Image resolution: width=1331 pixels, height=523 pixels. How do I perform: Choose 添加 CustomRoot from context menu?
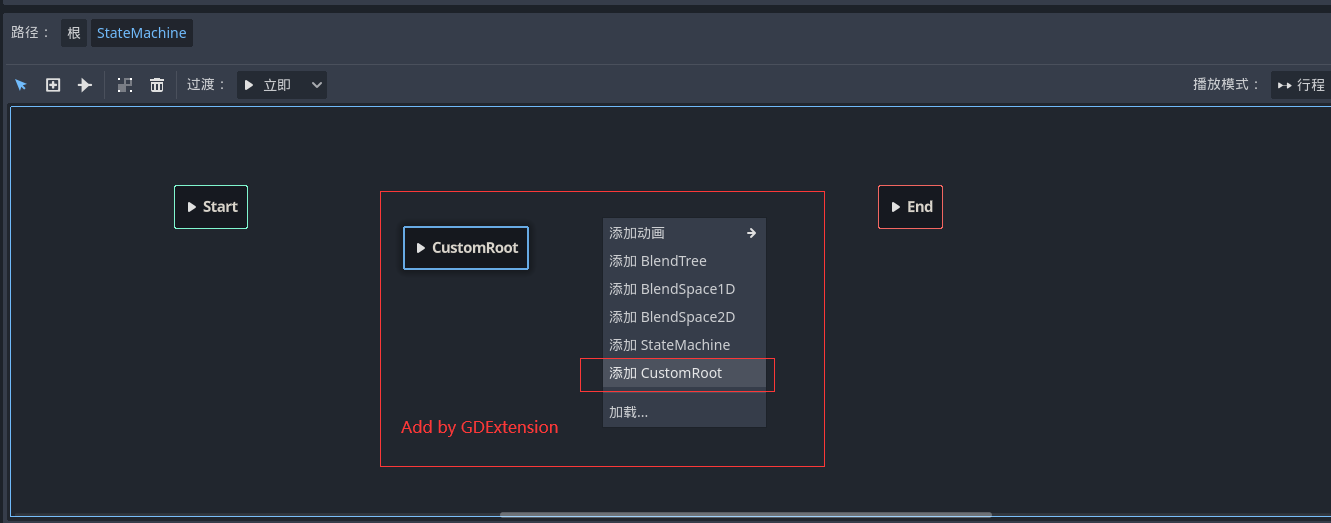tap(684, 373)
